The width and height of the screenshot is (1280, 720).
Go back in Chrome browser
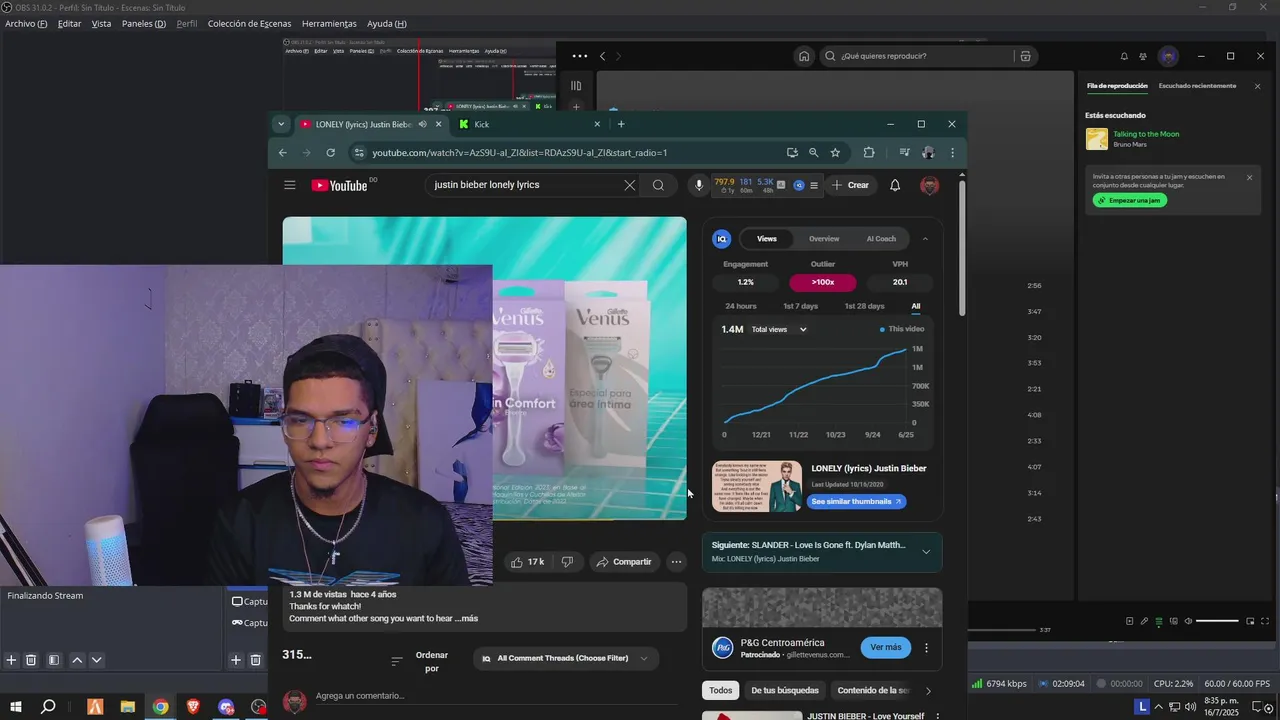click(x=283, y=153)
